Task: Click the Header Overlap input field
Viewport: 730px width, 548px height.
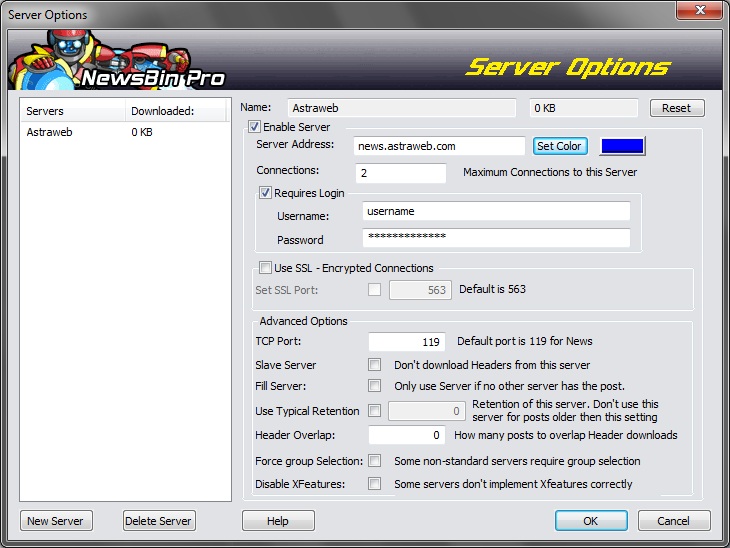Action: coord(407,435)
